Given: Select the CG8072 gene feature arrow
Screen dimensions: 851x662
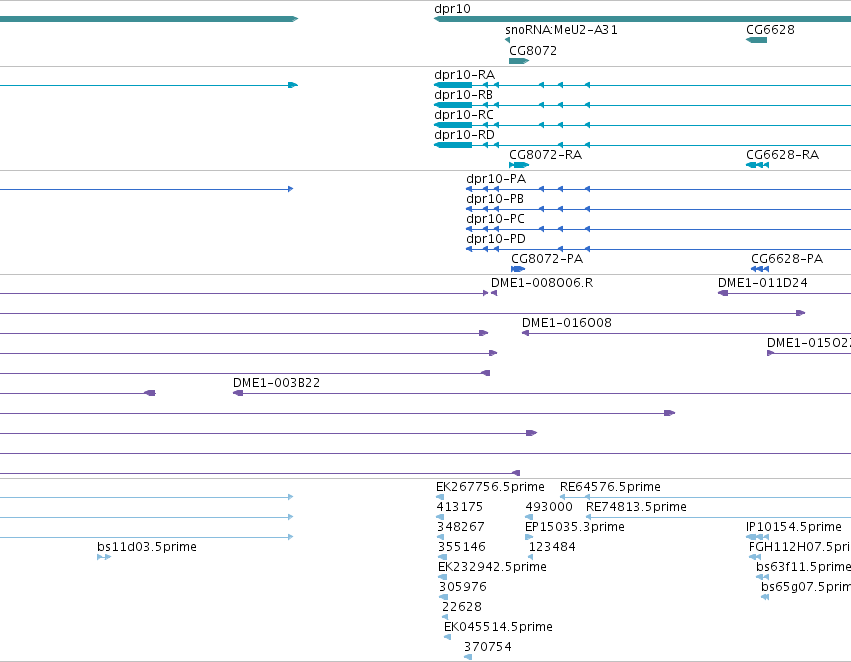Looking at the screenshot, I should pos(519,61).
